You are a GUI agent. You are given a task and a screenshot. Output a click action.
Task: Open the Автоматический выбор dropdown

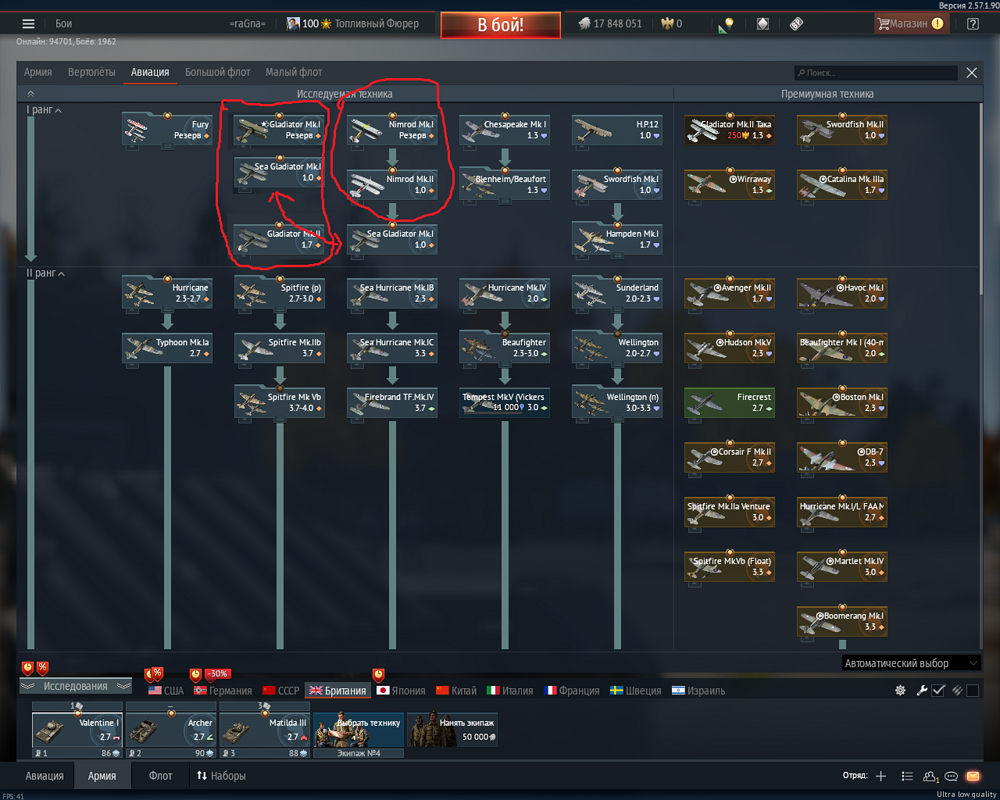click(911, 663)
